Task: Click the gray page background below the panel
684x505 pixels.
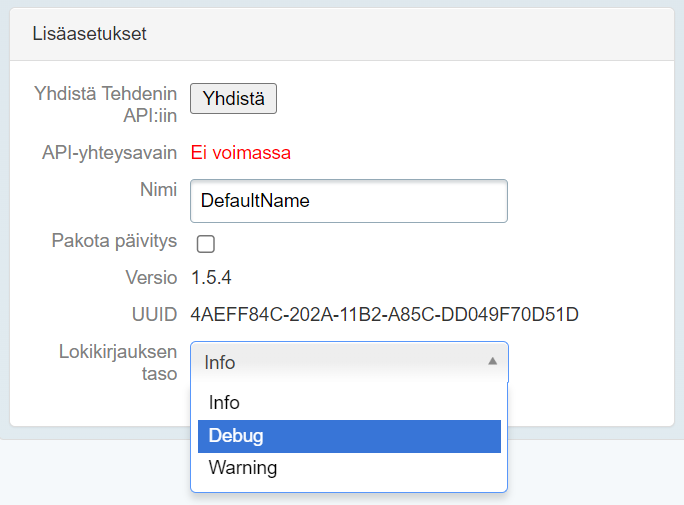Action: click(90, 470)
